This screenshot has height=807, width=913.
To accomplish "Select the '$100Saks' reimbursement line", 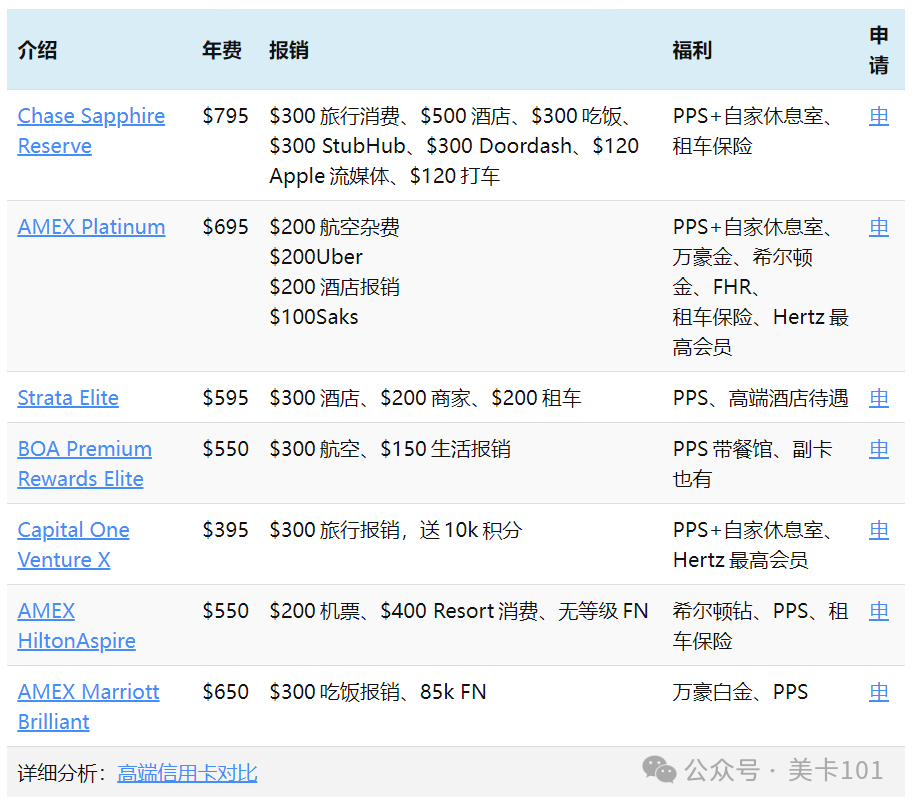I will pos(314,317).
